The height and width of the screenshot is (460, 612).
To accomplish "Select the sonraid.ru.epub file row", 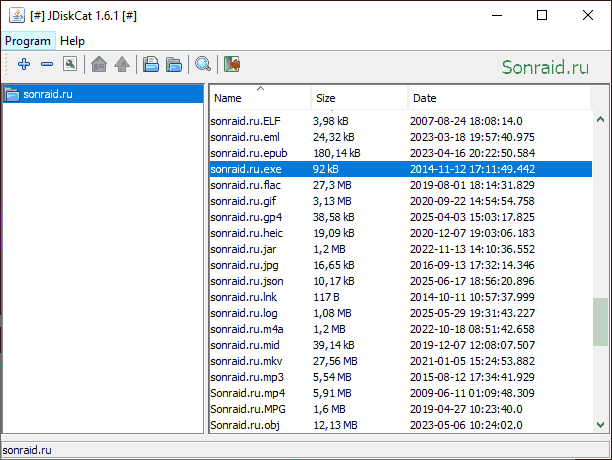I will point(401,153).
